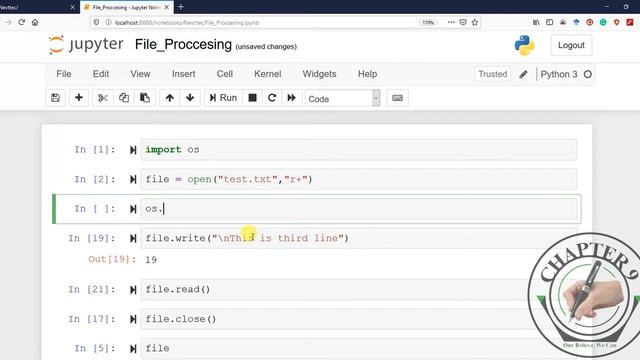Open the Edit menu

101,74
